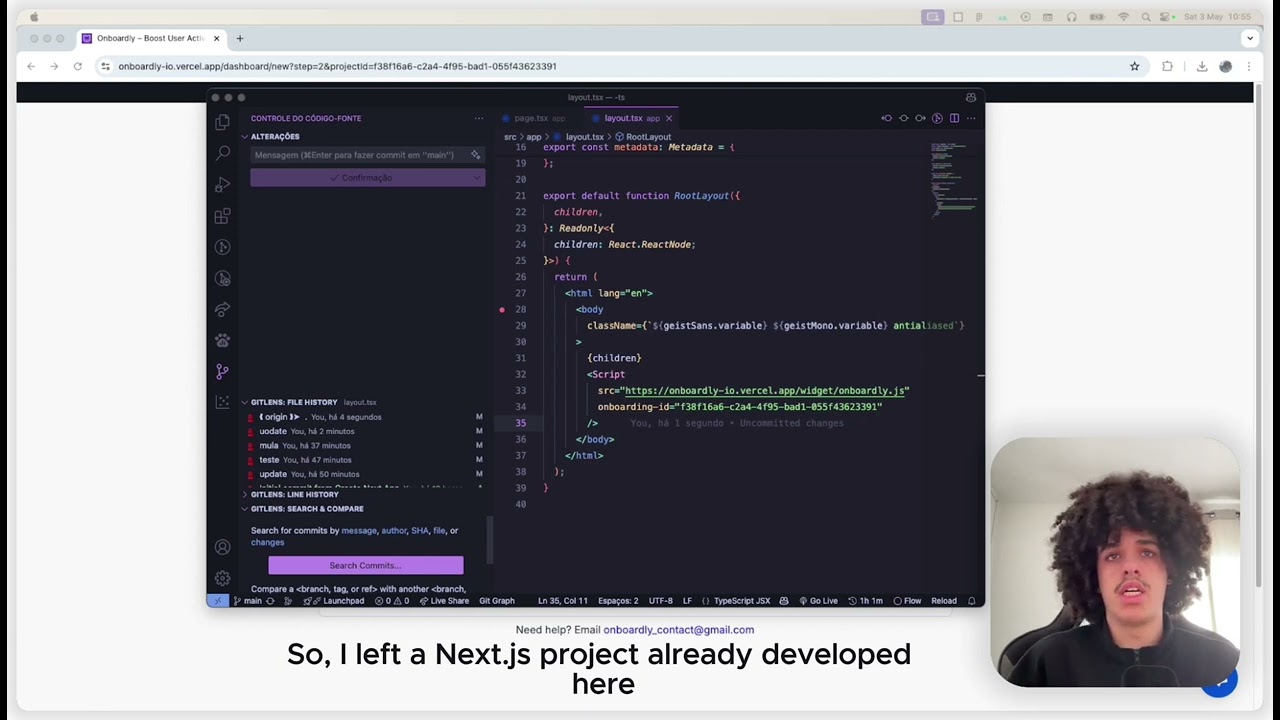Click Copilot status icon in status bar
The image size is (1280, 720).
[784, 601]
